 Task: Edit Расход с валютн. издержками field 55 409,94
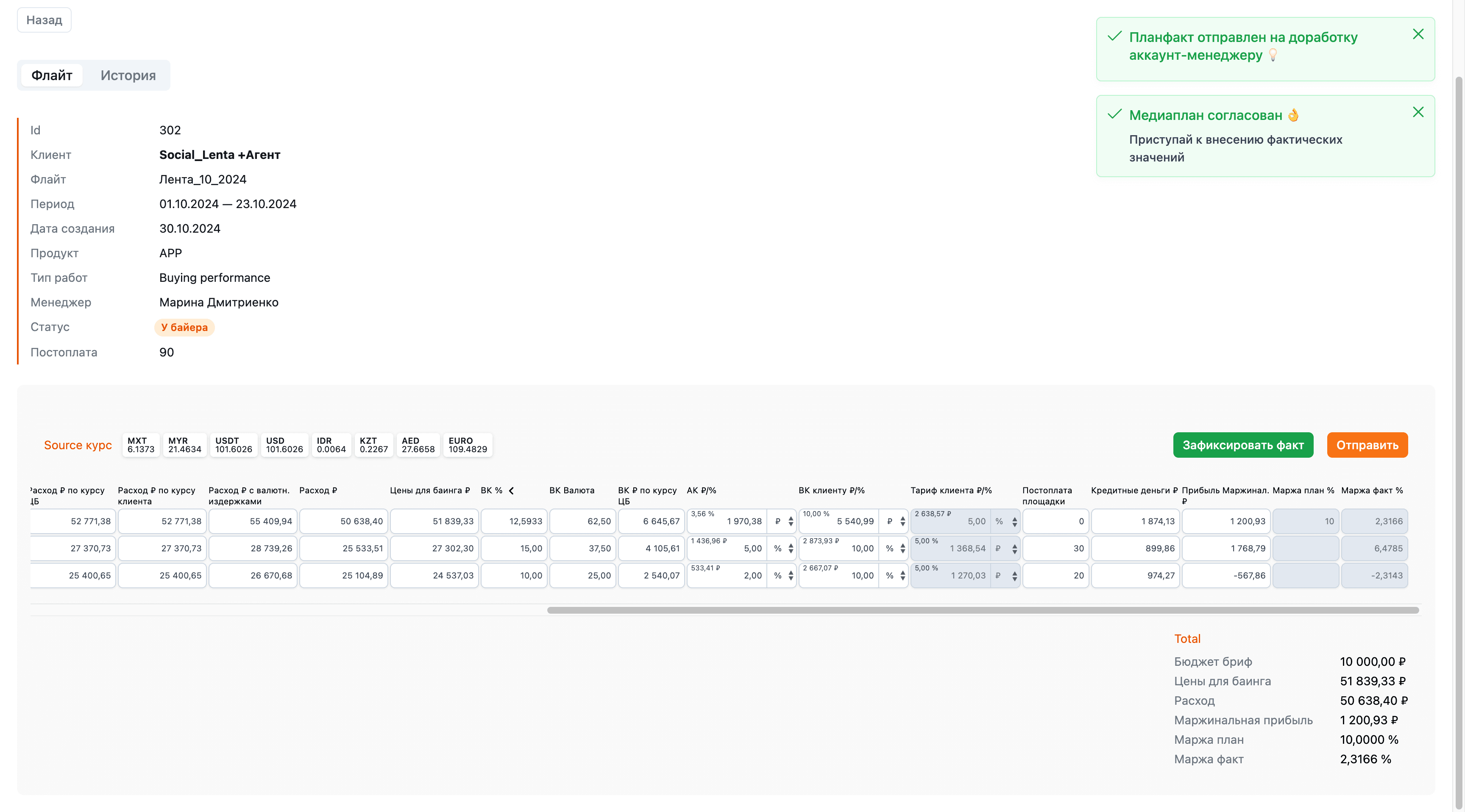click(x=253, y=521)
